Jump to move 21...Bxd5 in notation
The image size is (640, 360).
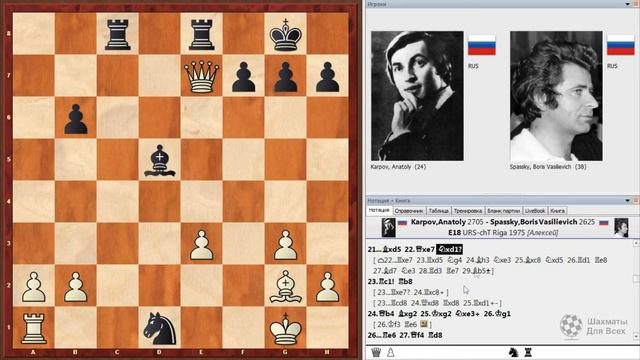(x=384, y=249)
